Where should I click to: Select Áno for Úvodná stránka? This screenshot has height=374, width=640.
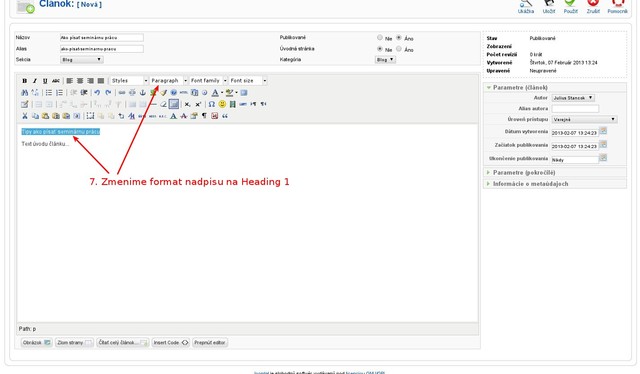coord(399,49)
